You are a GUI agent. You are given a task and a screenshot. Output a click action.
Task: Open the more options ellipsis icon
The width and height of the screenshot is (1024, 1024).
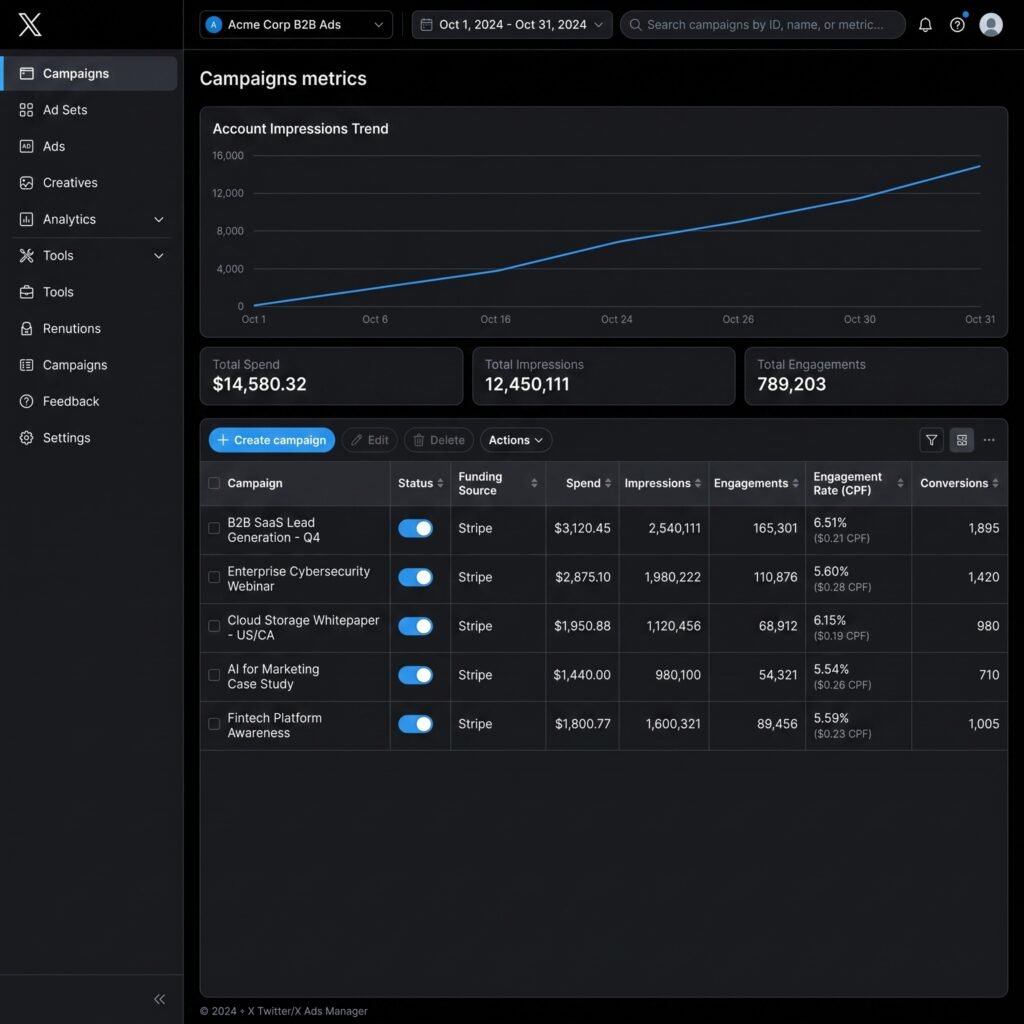(989, 440)
